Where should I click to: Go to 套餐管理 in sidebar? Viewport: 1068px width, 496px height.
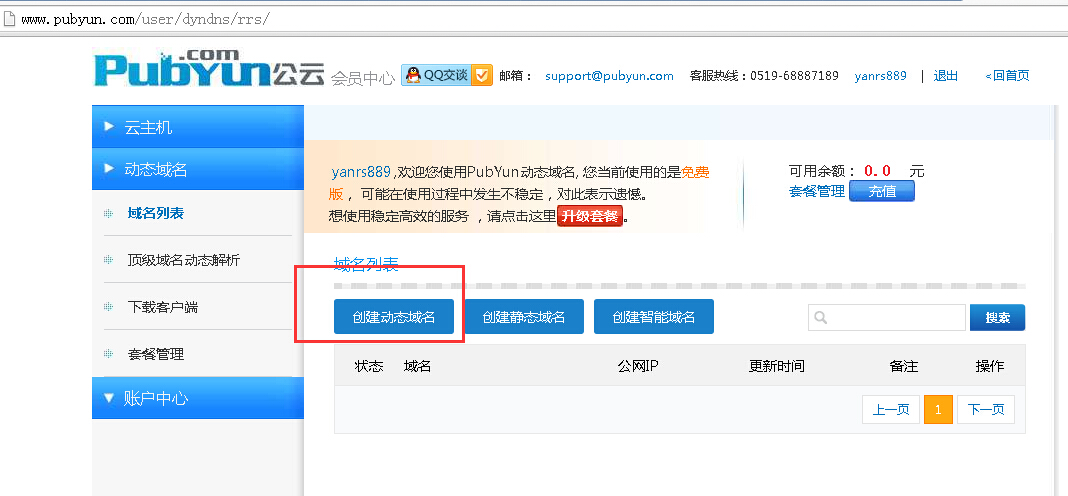156,354
